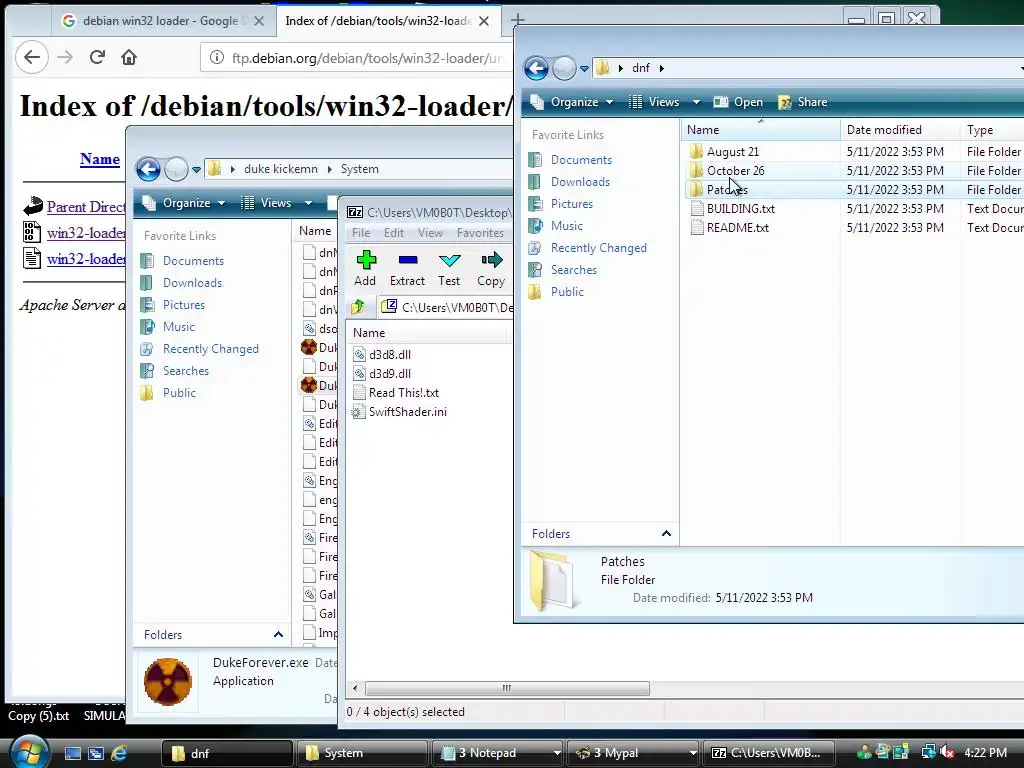This screenshot has height=768, width=1024.
Task: Open Parent Directory link on Debian page
Action: click(86, 207)
